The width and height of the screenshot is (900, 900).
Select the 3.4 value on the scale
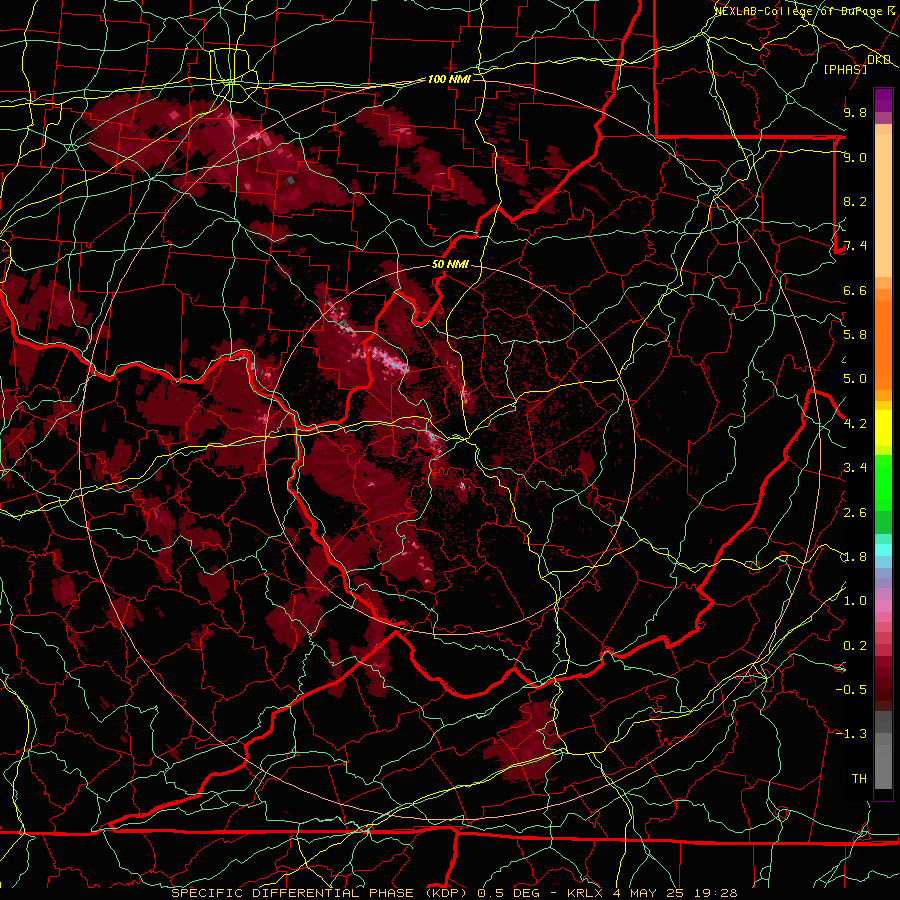coord(855,468)
